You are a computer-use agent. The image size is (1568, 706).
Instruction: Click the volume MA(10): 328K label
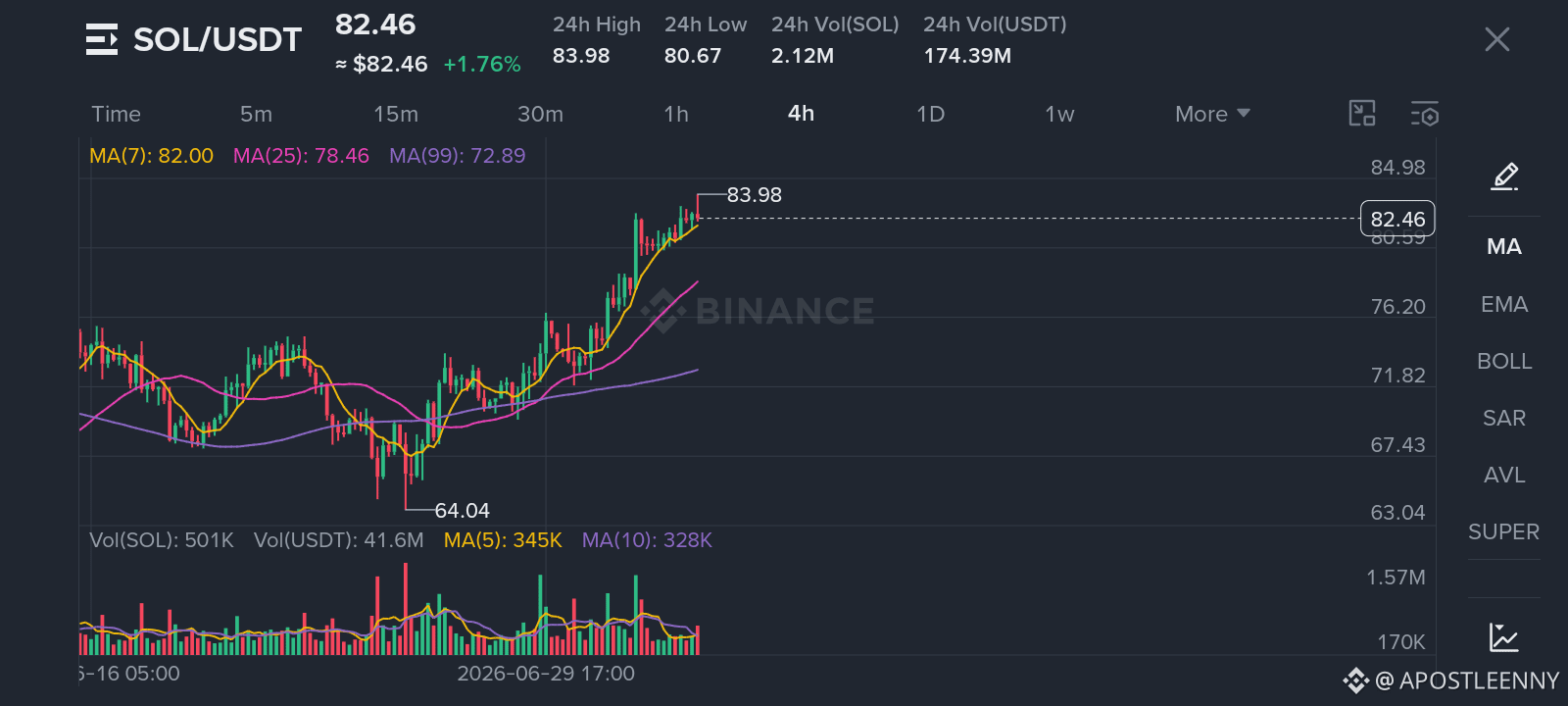647,540
